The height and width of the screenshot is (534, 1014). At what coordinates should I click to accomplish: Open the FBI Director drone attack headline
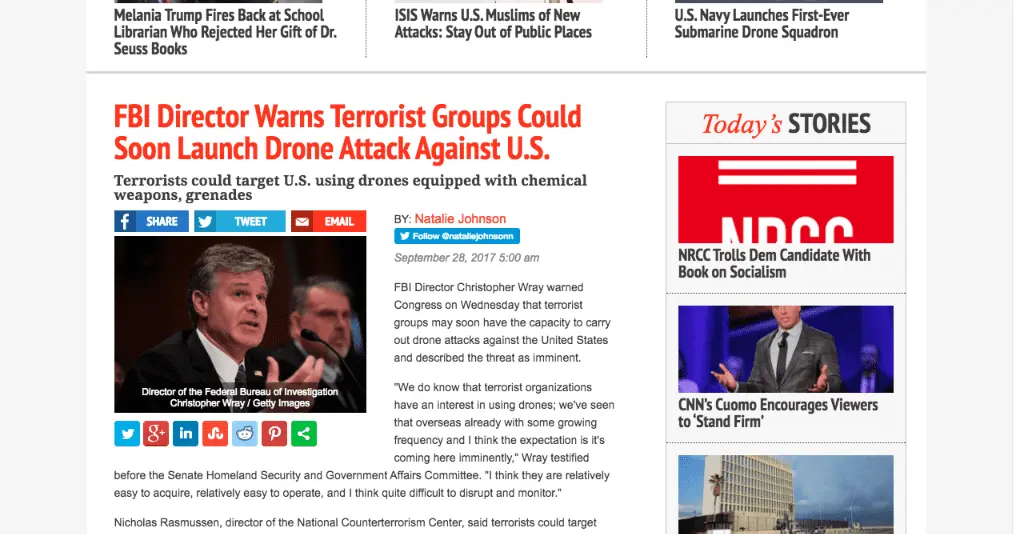[x=347, y=133]
